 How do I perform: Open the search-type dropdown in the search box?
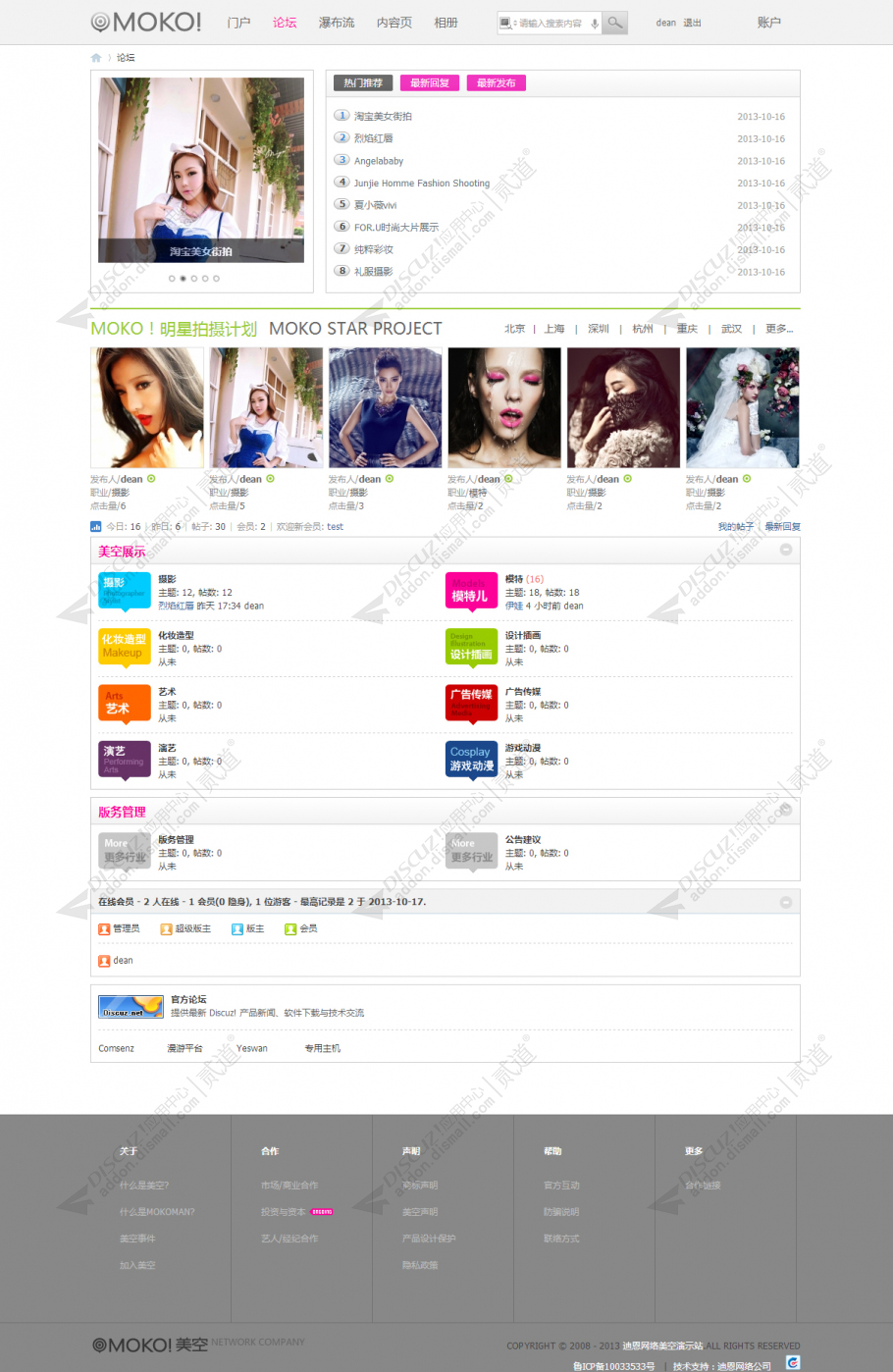pyautogui.click(x=507, y=23)
